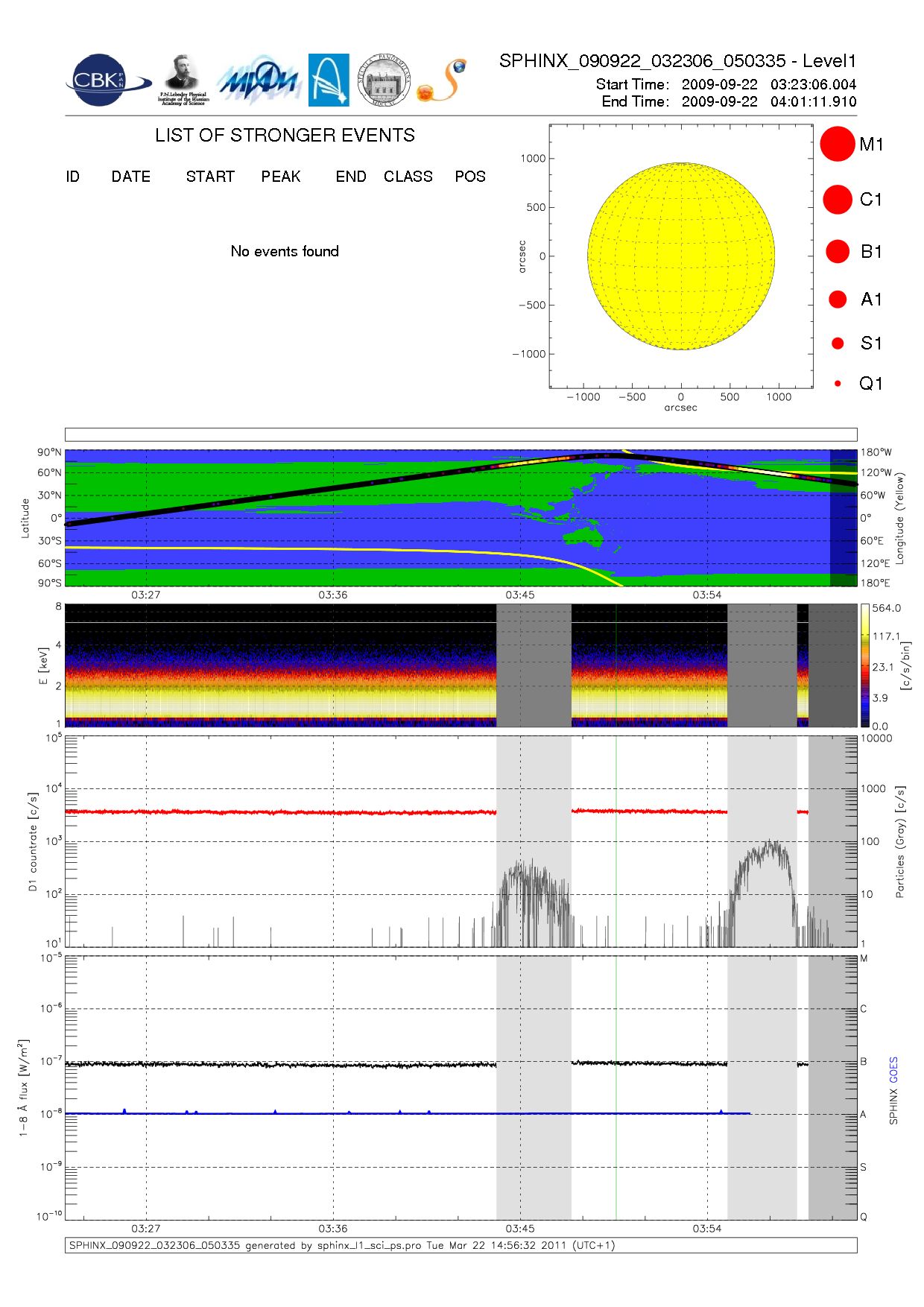924x1307 pixels.
Task: Click the Lebedev Physical Institute portrait logo
Action: click(x=183, y=80)
